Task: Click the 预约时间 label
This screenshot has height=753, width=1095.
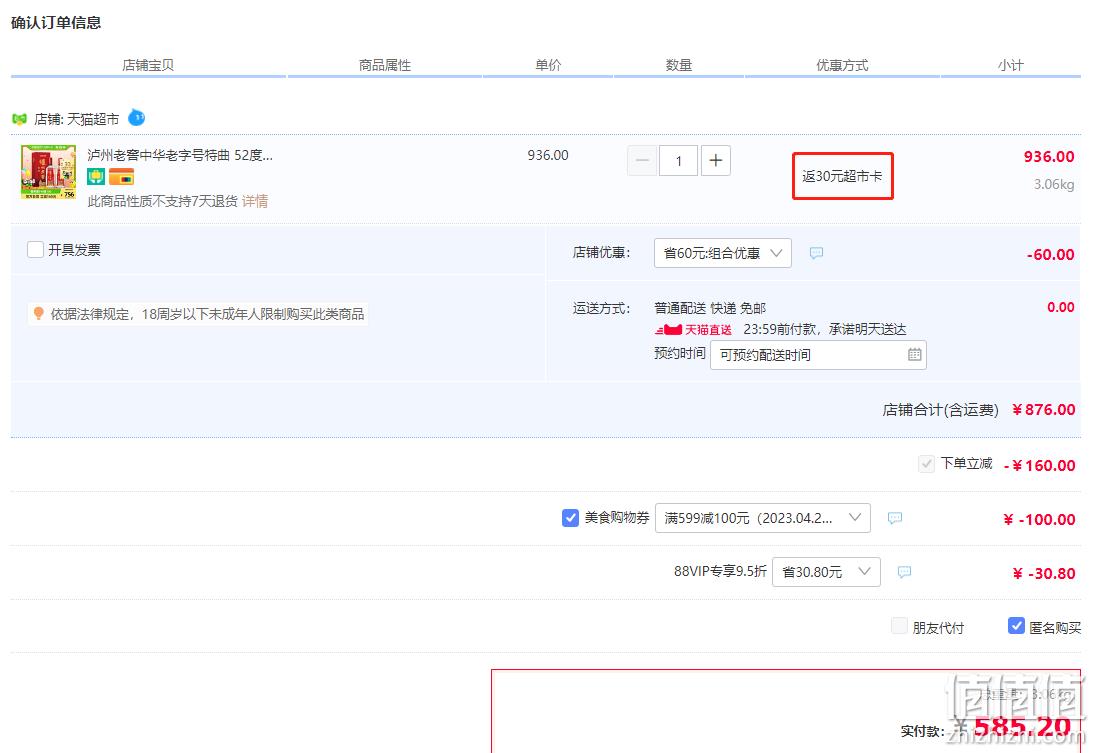Action: (x=680, y=353)
